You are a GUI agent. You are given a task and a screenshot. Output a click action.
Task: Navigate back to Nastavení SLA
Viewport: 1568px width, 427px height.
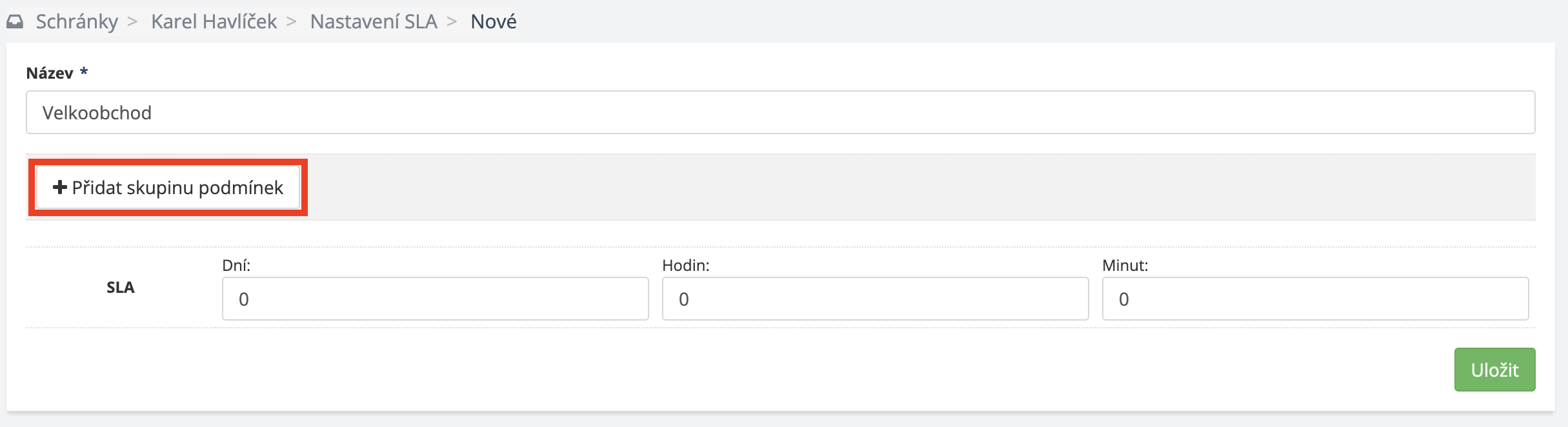[374, 22]
